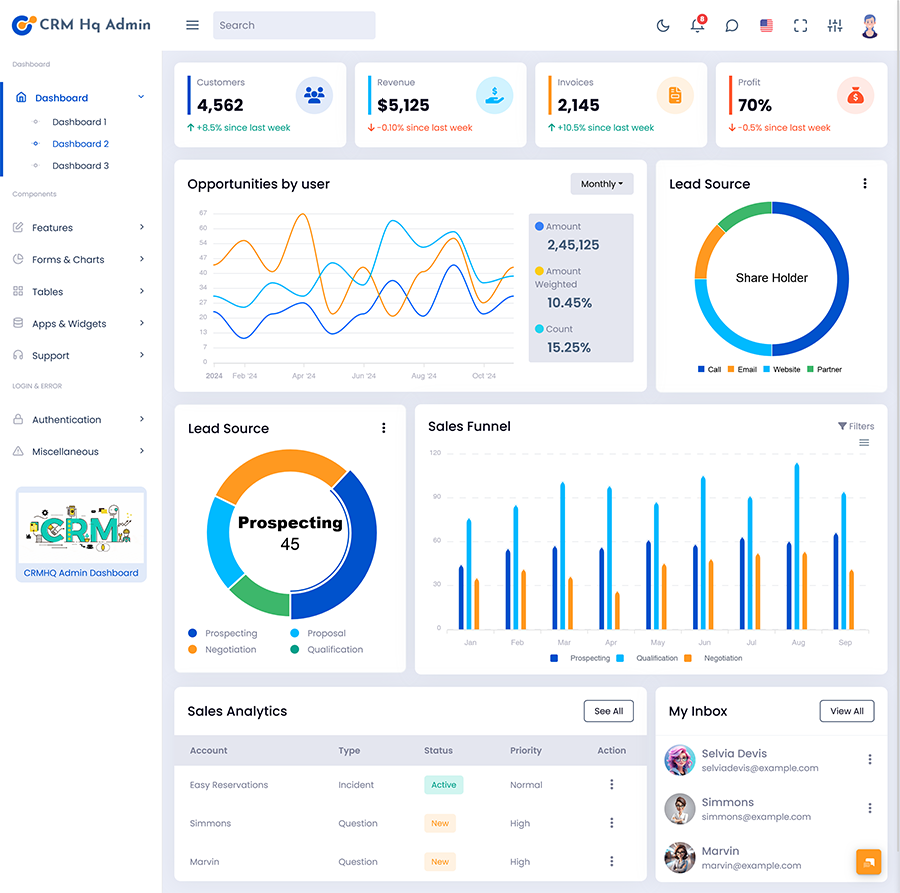900x893 pixels.
Task: Open action menu for Easy Reservations row
Action: click(x=611, y=785)
